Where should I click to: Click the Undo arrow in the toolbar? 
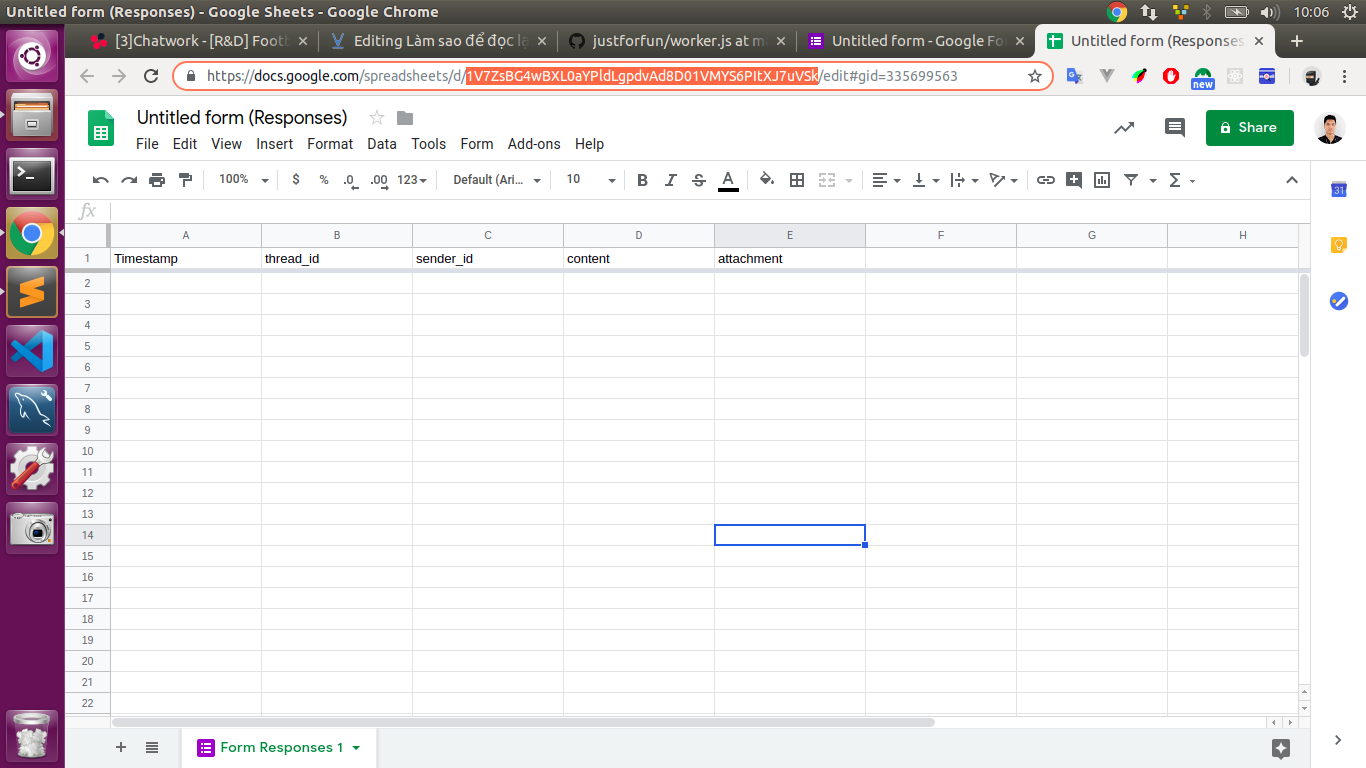100,180
